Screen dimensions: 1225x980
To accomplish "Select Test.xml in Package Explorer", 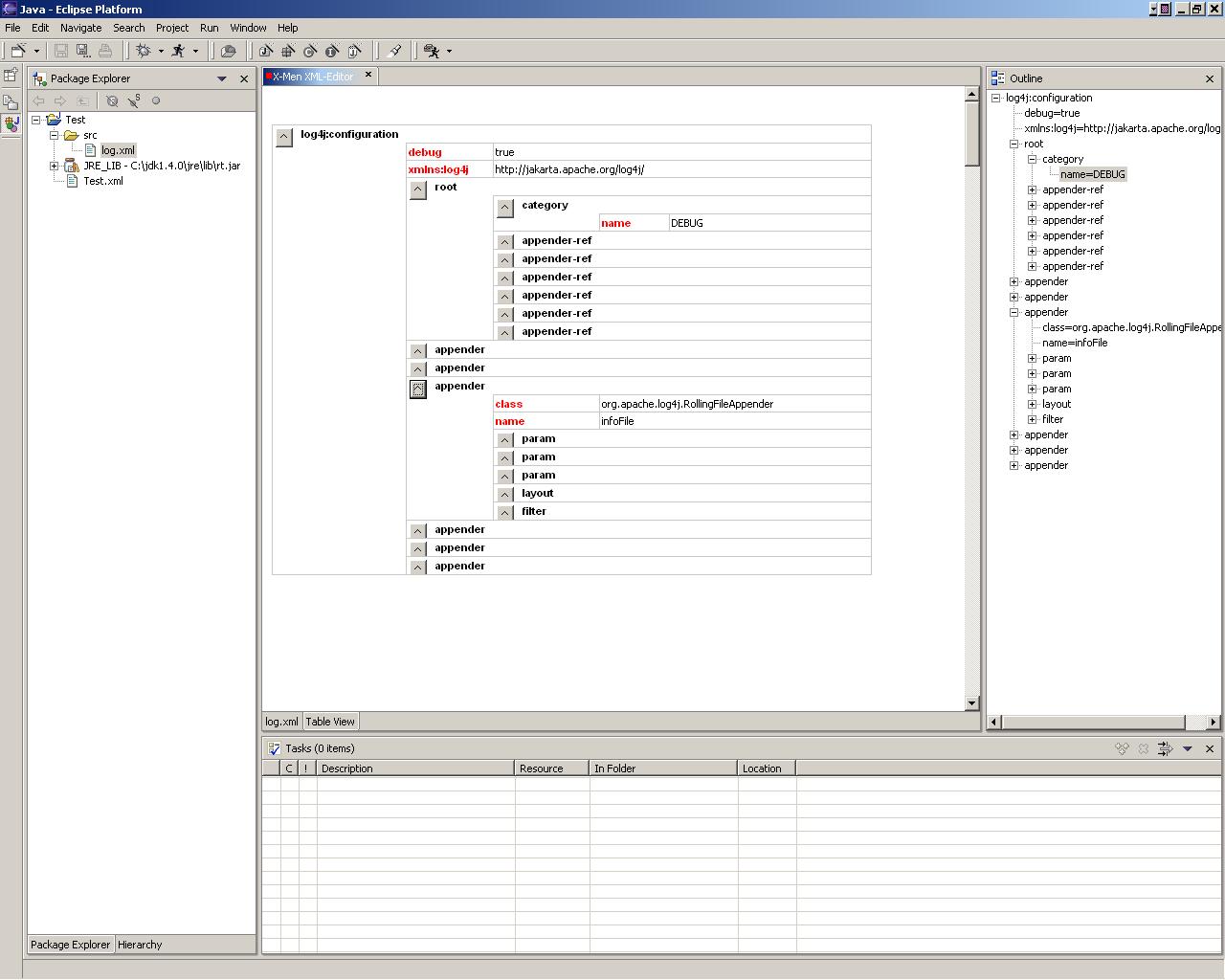I will [x=102, y=181].
